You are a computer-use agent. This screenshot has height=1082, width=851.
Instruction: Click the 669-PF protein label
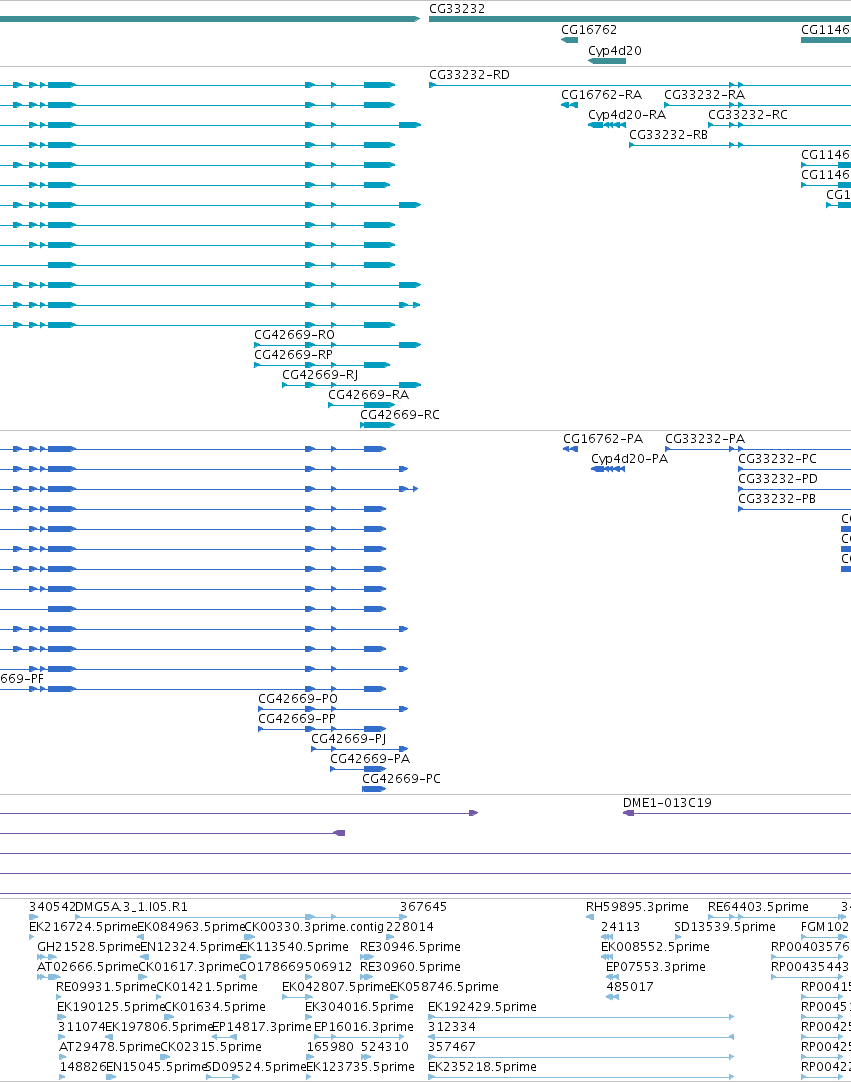(x=21, y=679)
